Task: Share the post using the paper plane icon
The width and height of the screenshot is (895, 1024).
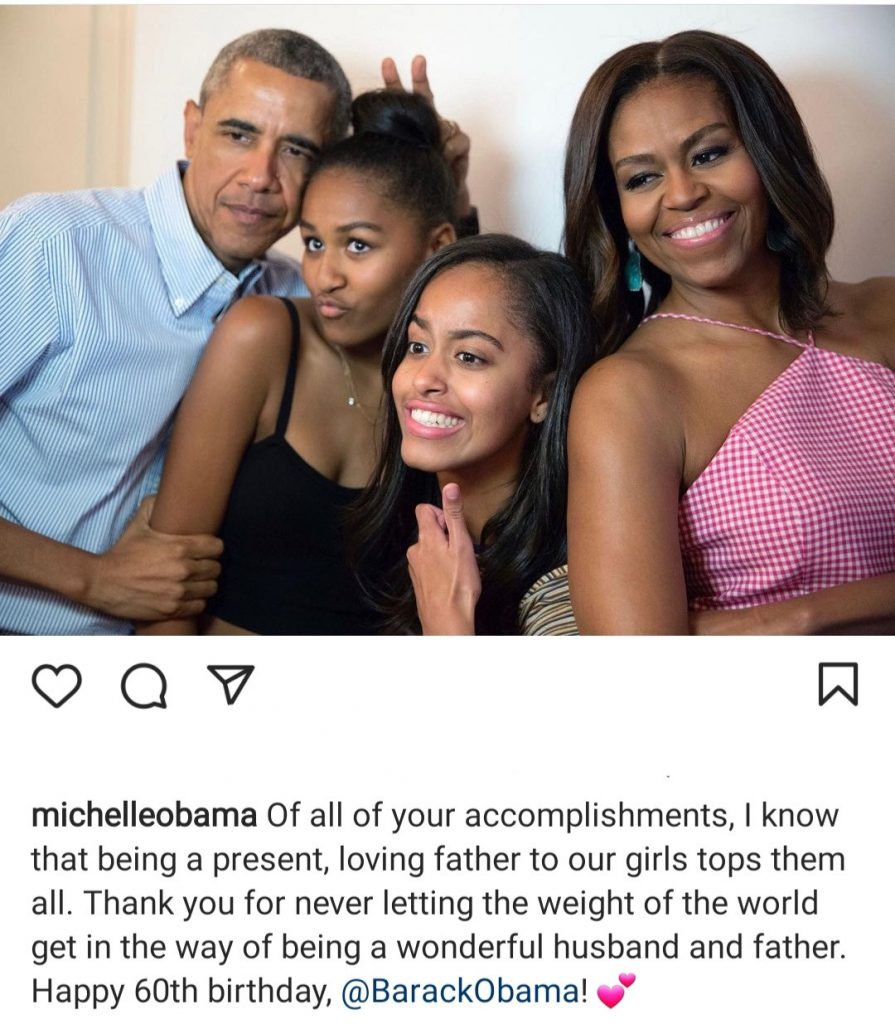Action: pyautogui.click(x=230, y=684)
